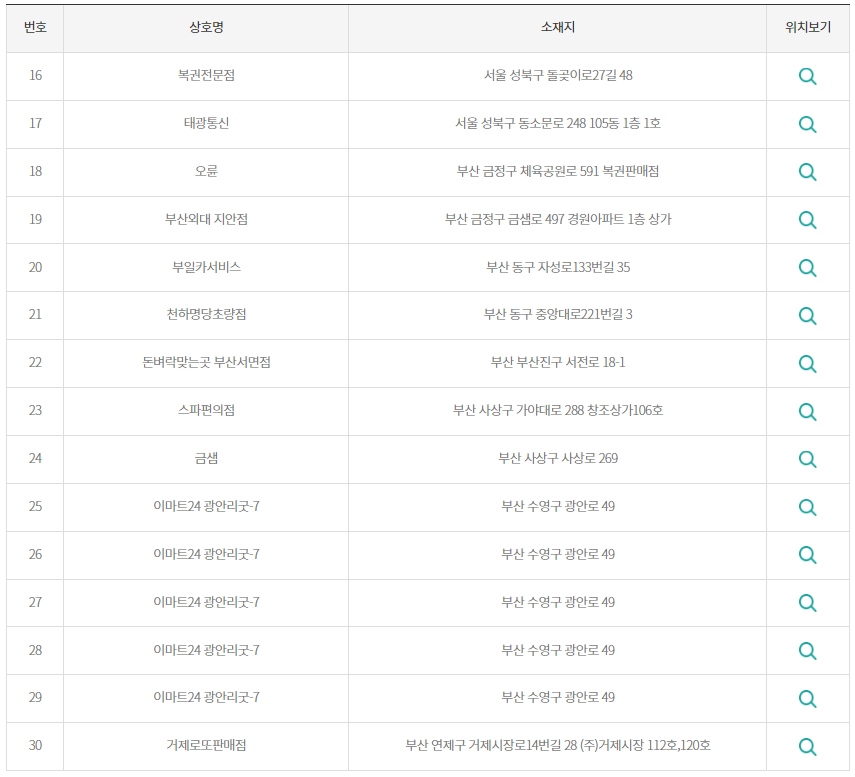
Task: Open location magnifier in row 27
Action: click(808, 603)
